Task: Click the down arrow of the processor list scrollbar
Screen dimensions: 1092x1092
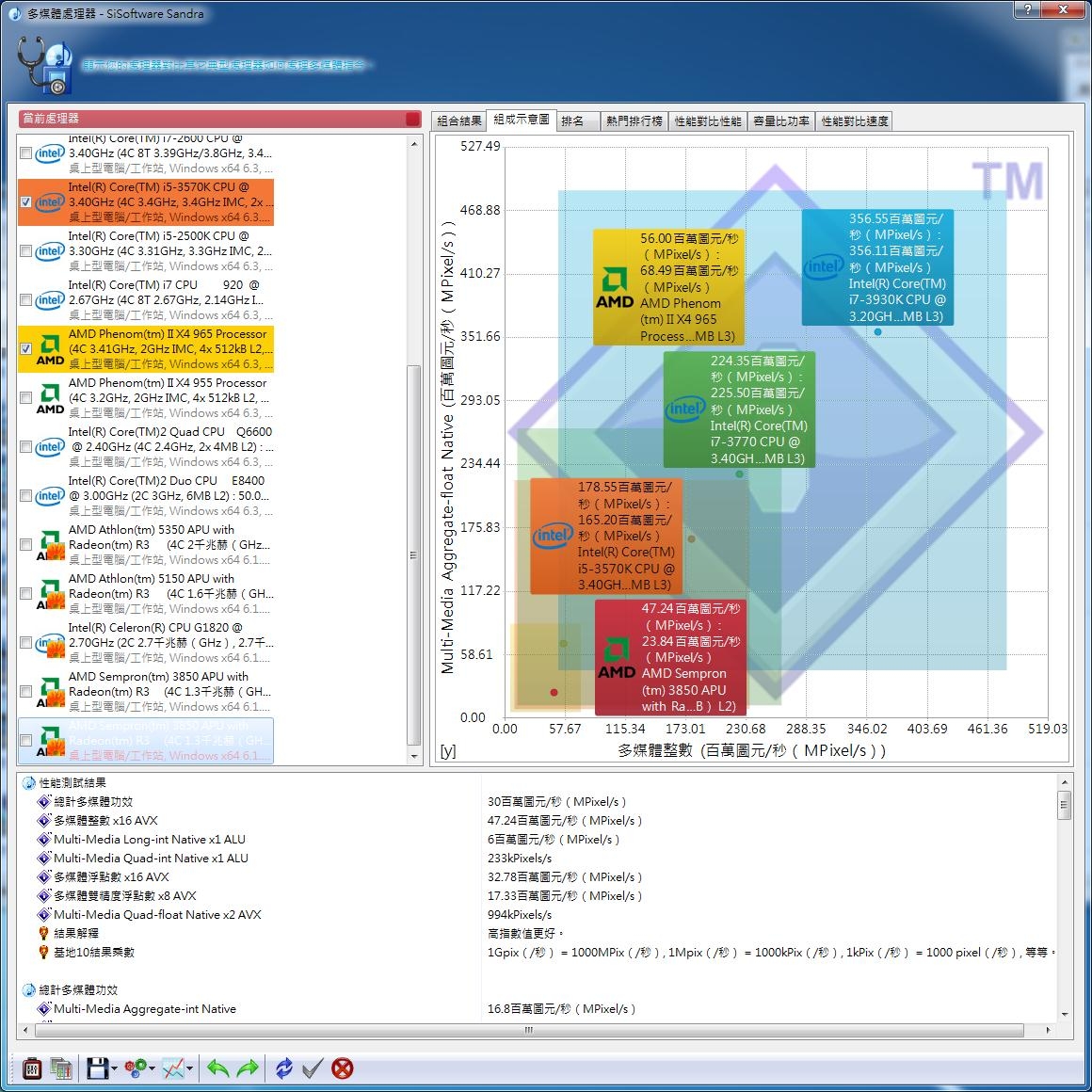Action: click(x=413, y=756)
